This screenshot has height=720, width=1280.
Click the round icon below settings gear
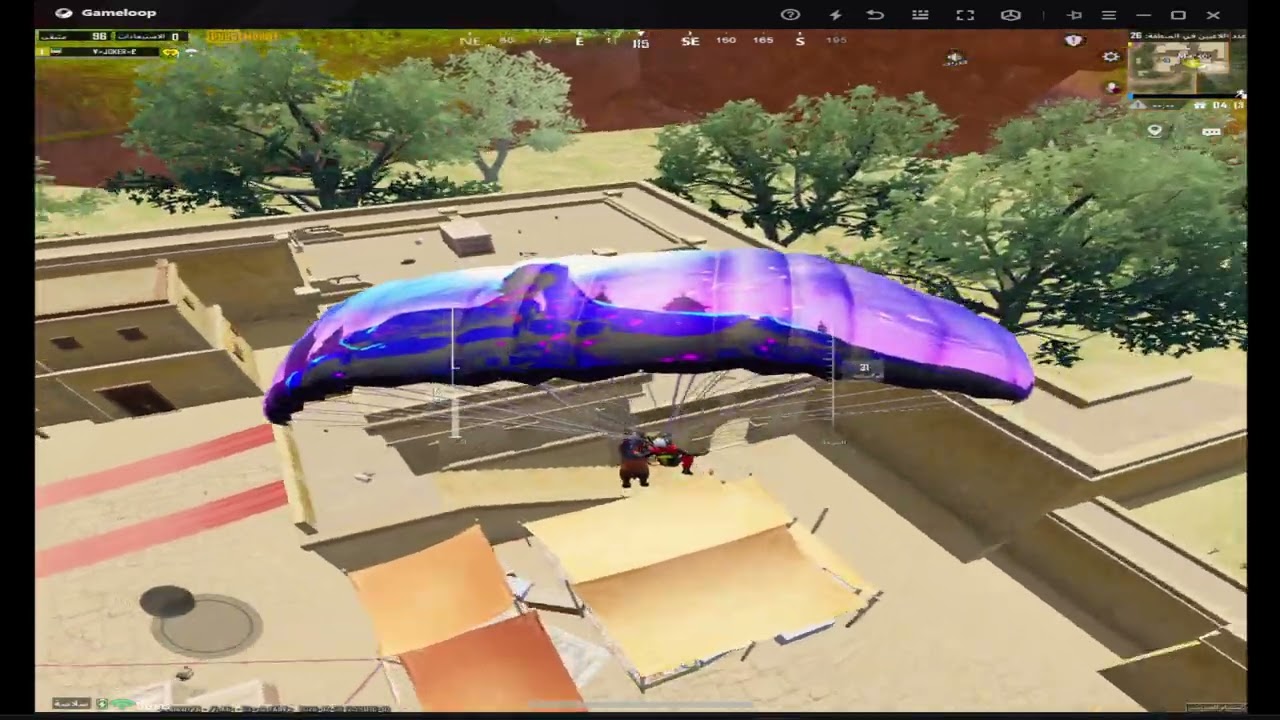pos(1112,87)
